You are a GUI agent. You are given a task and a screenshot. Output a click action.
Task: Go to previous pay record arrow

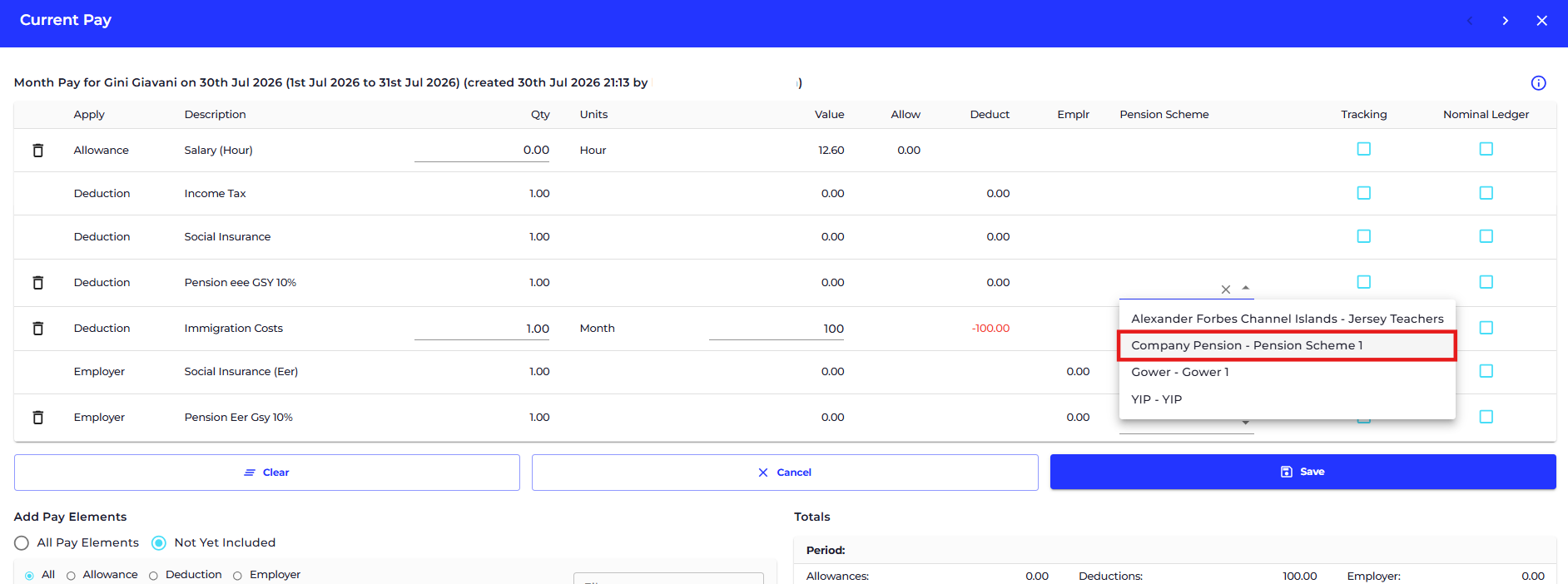click(x=1470, y=21)
